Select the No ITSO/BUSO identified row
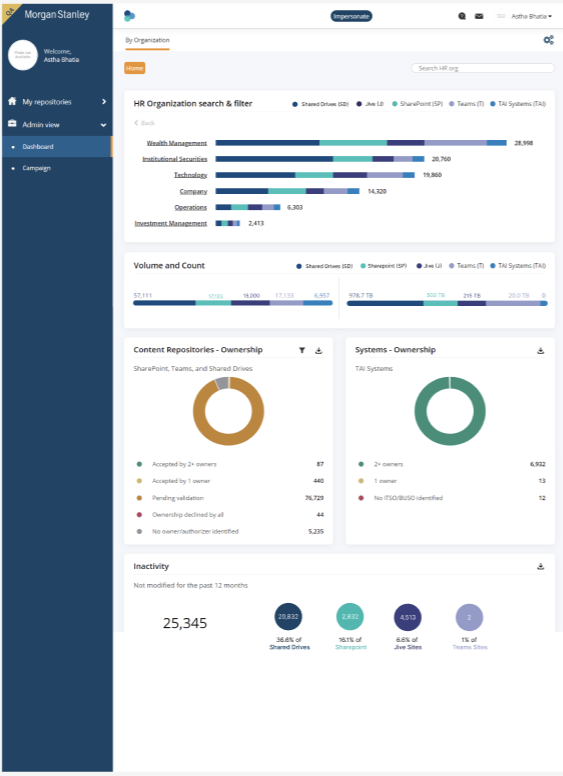The width and height of the screenshot is (563, 776). (x=451, y=498)
